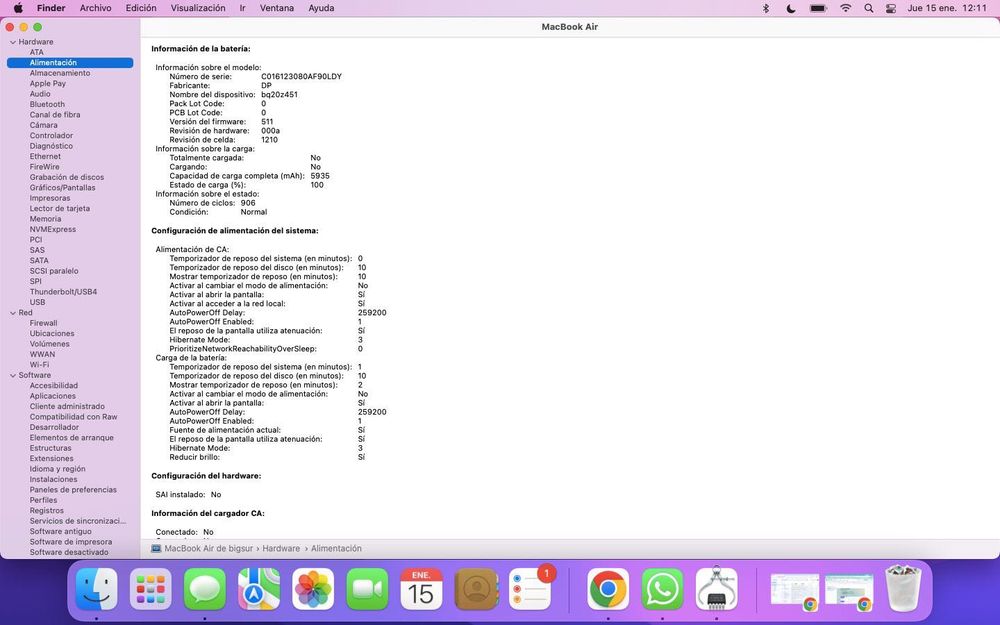Open the Visualización menu

pyautogui.click(x=198, y=8)
